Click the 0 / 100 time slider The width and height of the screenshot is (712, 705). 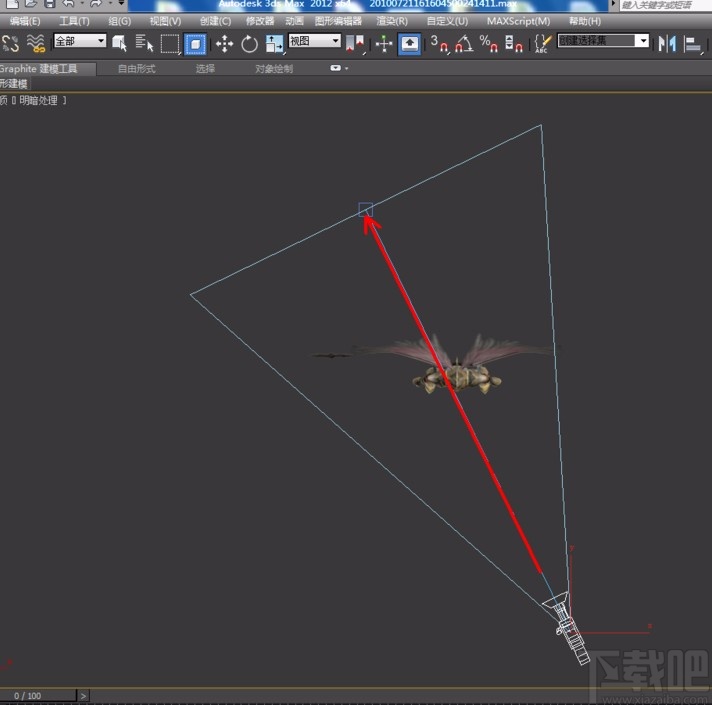(38, 695)
